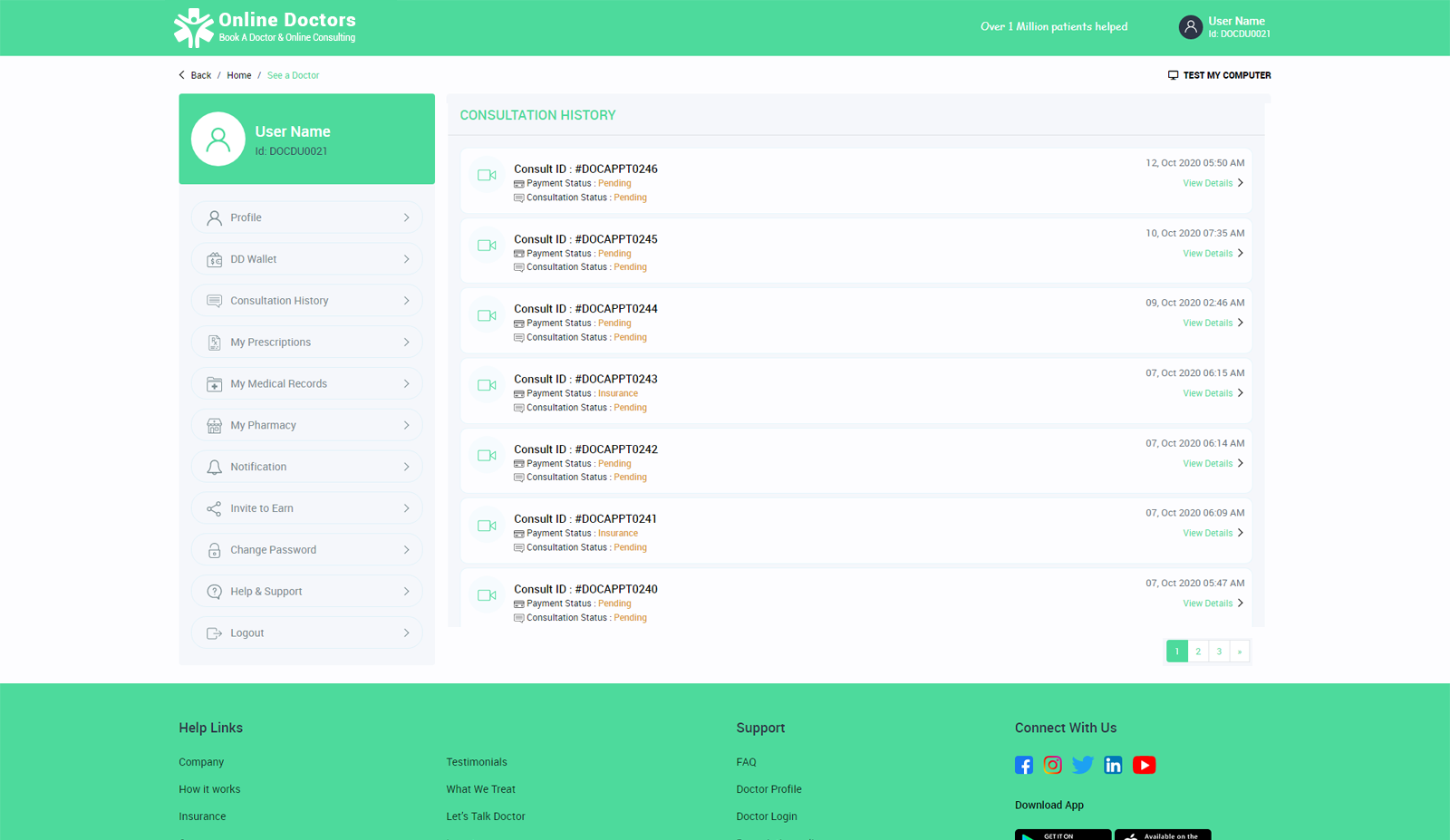View Details for consult #DOCAPPT0243
Screen dimensions: 1450x840
1213,393
